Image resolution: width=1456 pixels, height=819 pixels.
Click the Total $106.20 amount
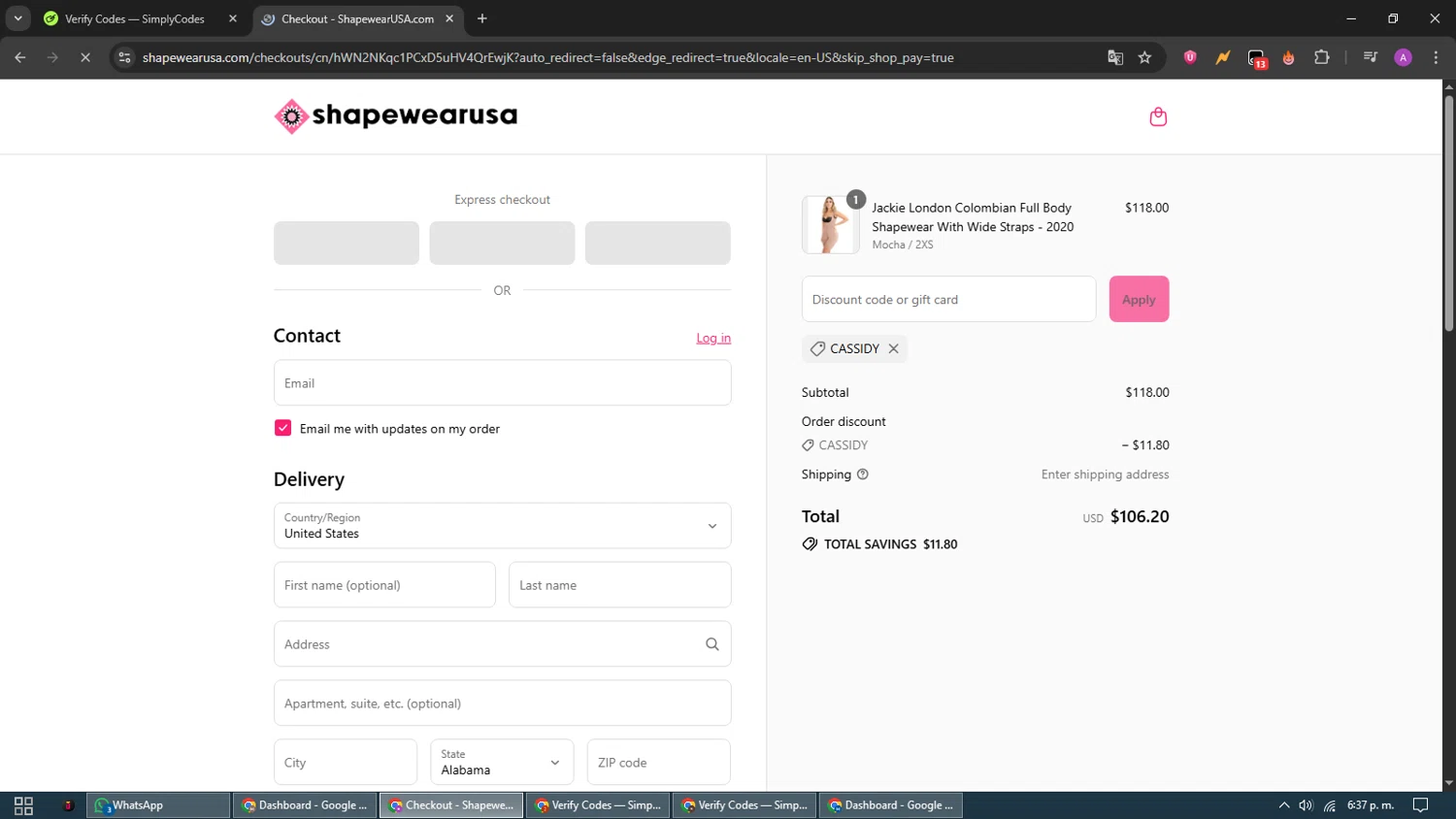tap(1140, 516)
